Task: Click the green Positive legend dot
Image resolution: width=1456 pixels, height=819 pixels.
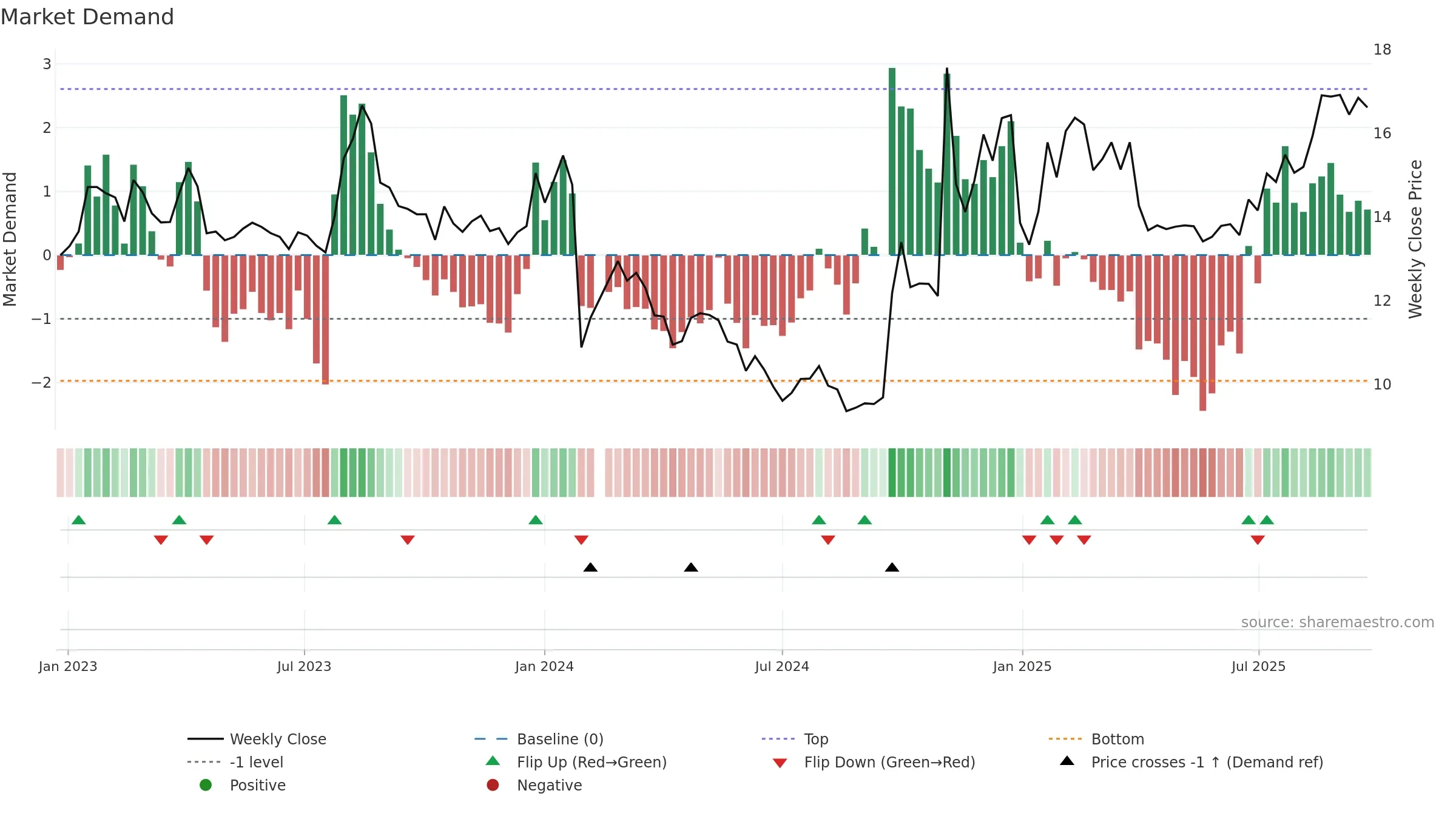Action: 206,785
